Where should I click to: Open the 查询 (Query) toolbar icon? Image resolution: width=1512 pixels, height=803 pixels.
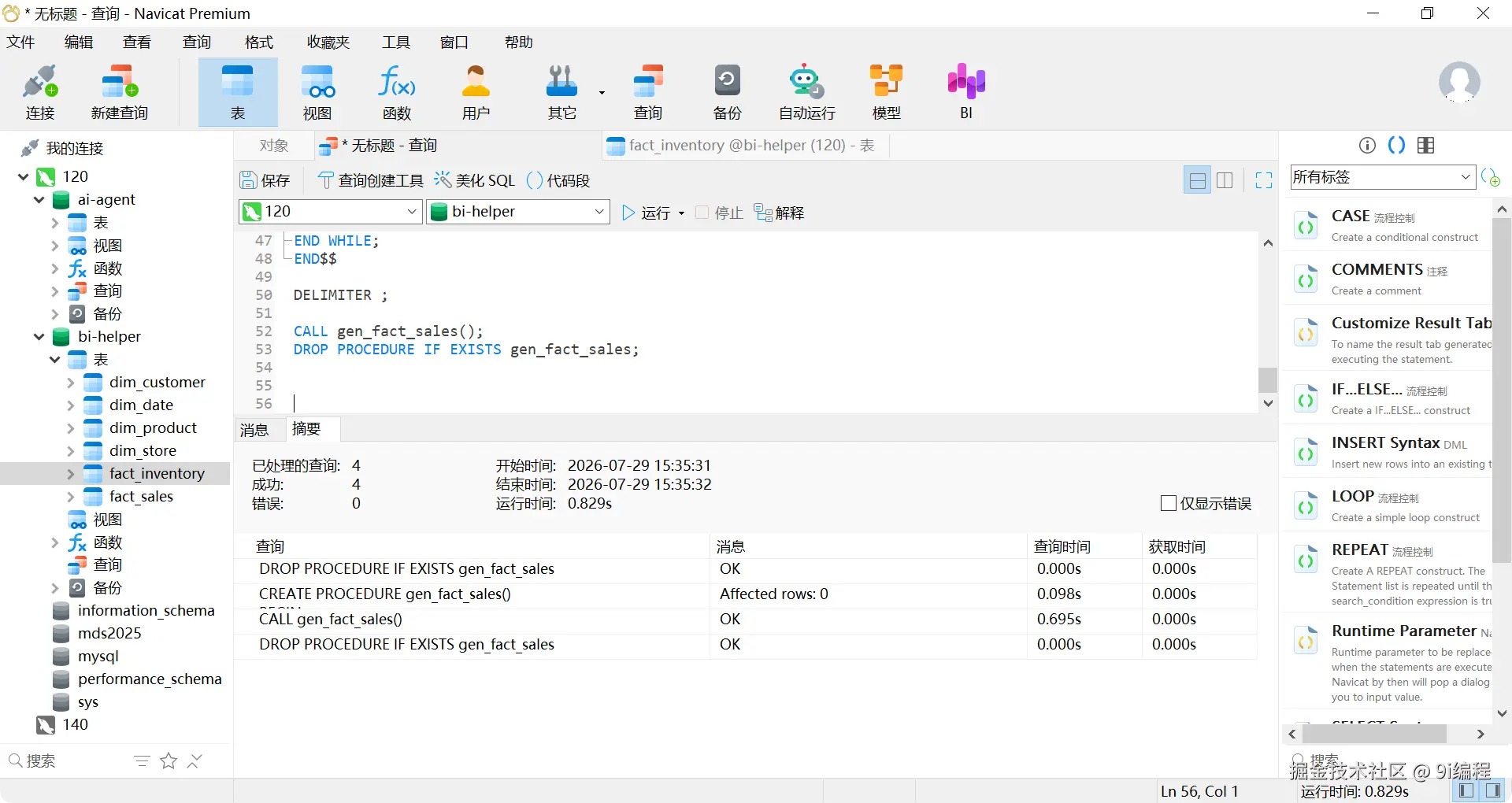(648, 92)
